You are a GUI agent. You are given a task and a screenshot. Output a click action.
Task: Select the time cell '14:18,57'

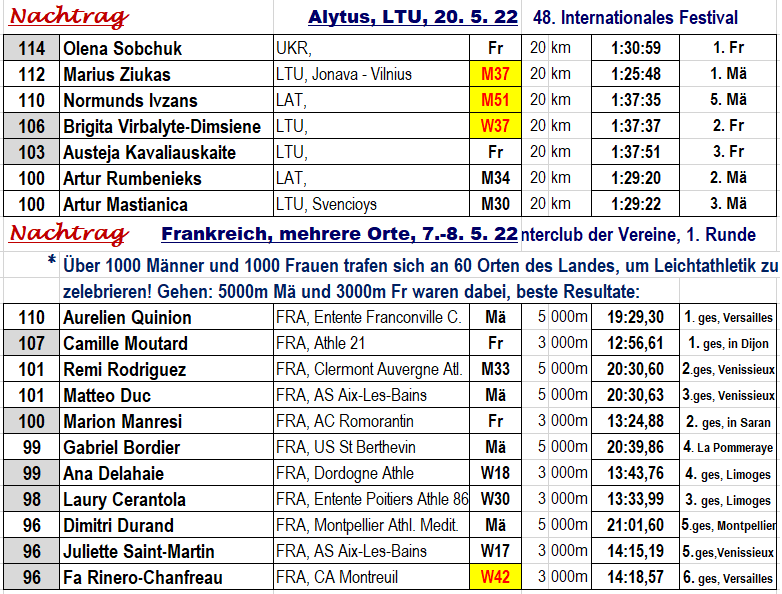click(x=635, y=577)
